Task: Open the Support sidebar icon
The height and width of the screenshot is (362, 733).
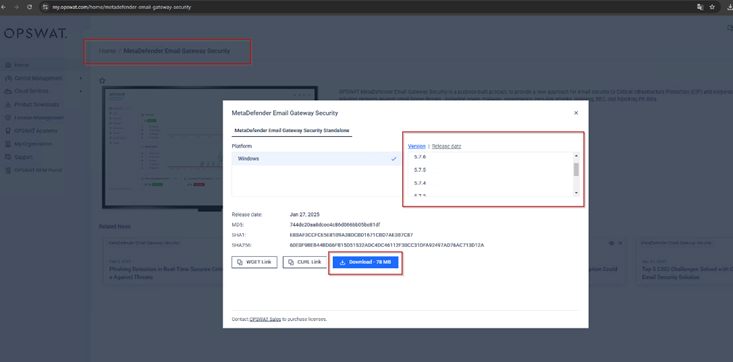Action: click(x=8, y=157)
